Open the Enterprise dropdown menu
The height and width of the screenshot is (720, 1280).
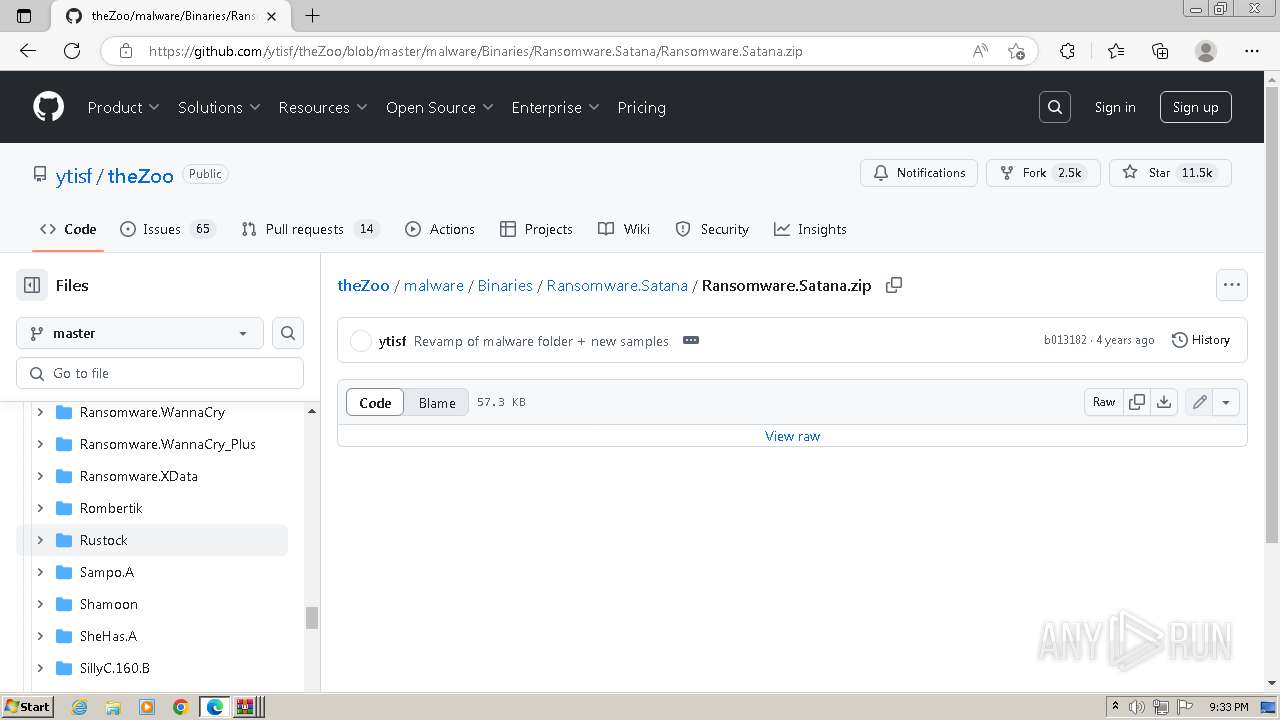555,107
